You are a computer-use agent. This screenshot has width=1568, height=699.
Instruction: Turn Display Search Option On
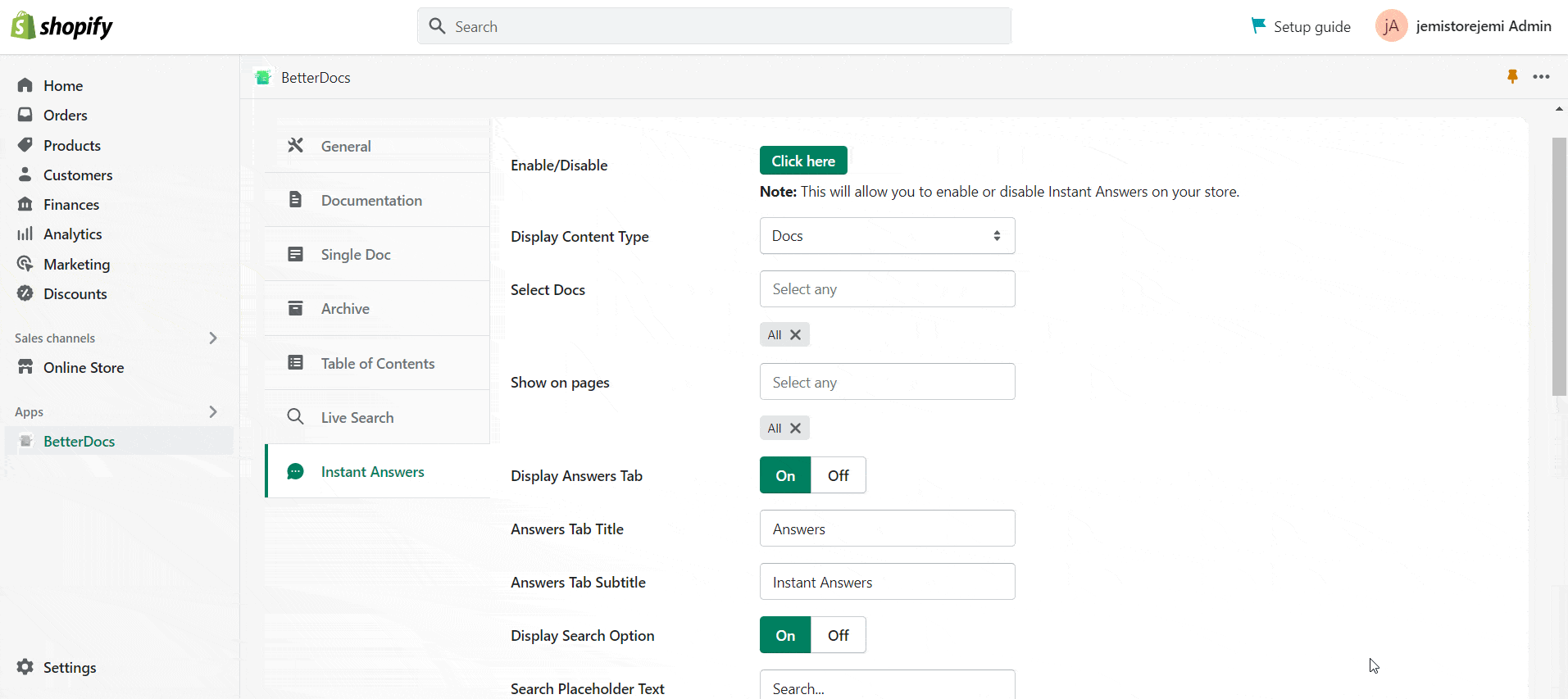coord(785,635)
